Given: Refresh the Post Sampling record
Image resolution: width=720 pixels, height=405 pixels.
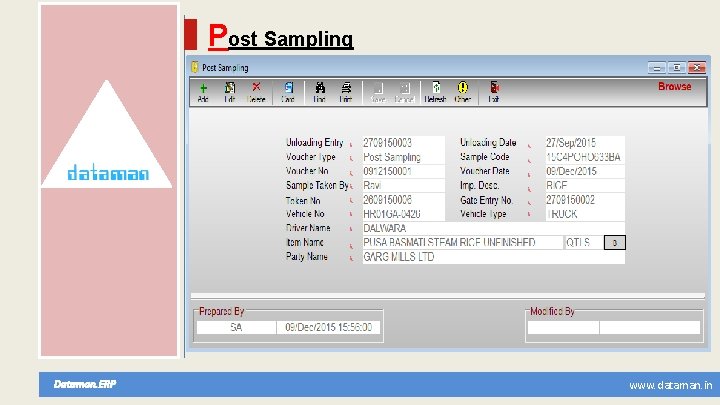Looking at the screenshot, I should click(435, 92).
